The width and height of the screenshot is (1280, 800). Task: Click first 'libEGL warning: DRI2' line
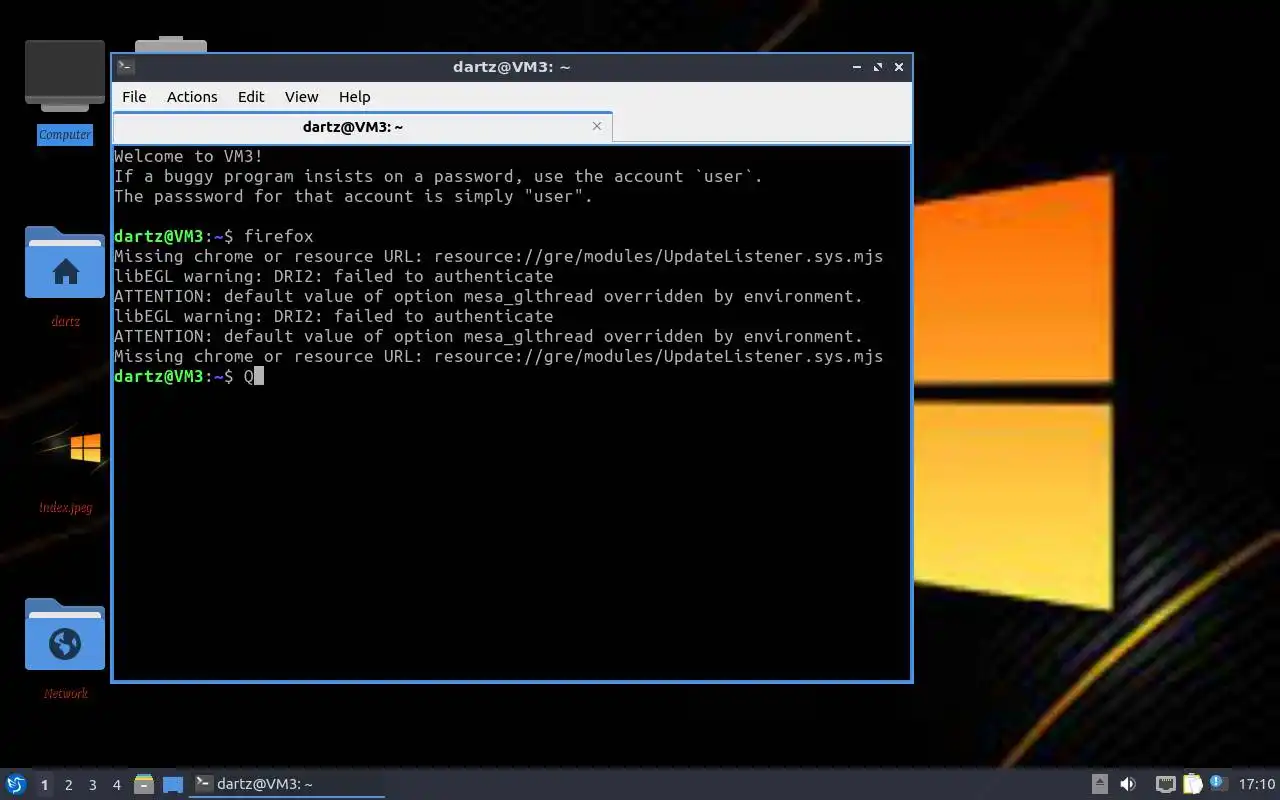(x=334, y=276)
